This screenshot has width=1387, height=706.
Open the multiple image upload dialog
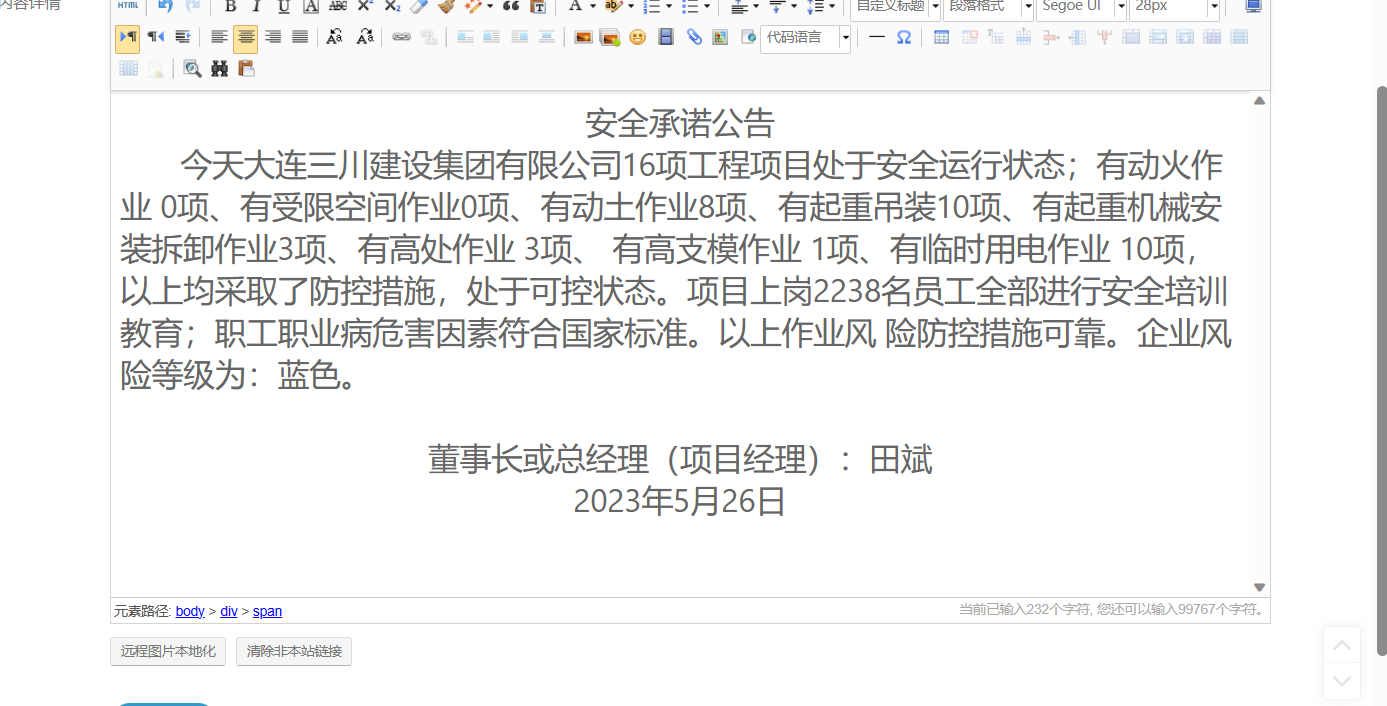point(610,38)
